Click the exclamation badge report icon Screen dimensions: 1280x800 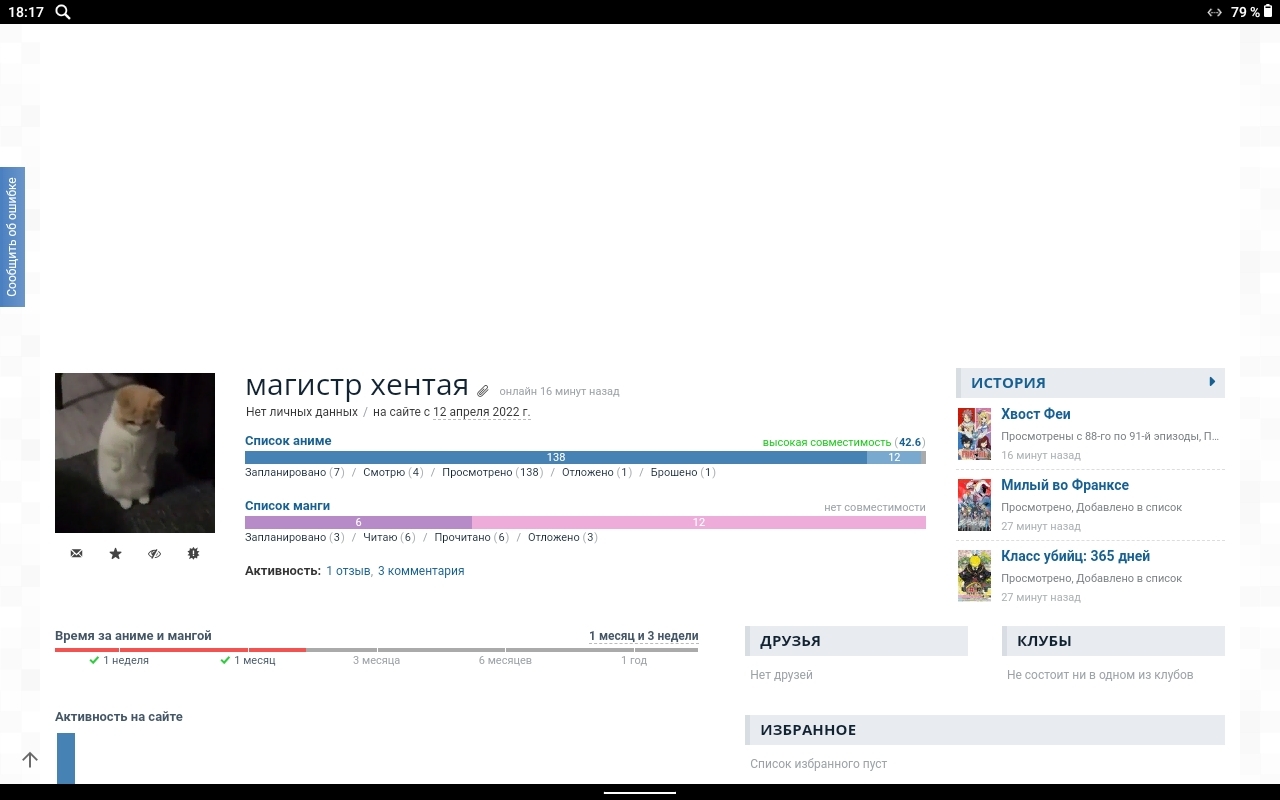[193, 553]
